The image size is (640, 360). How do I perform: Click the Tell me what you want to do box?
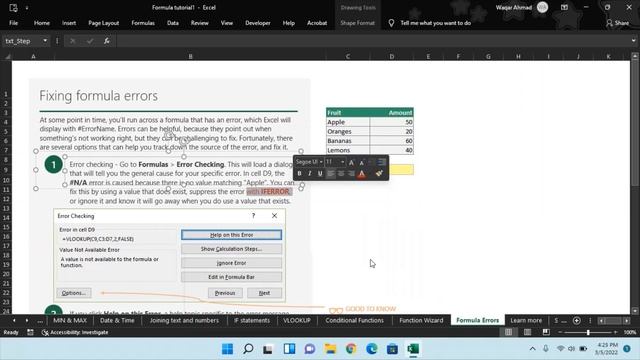click(436, 23)
